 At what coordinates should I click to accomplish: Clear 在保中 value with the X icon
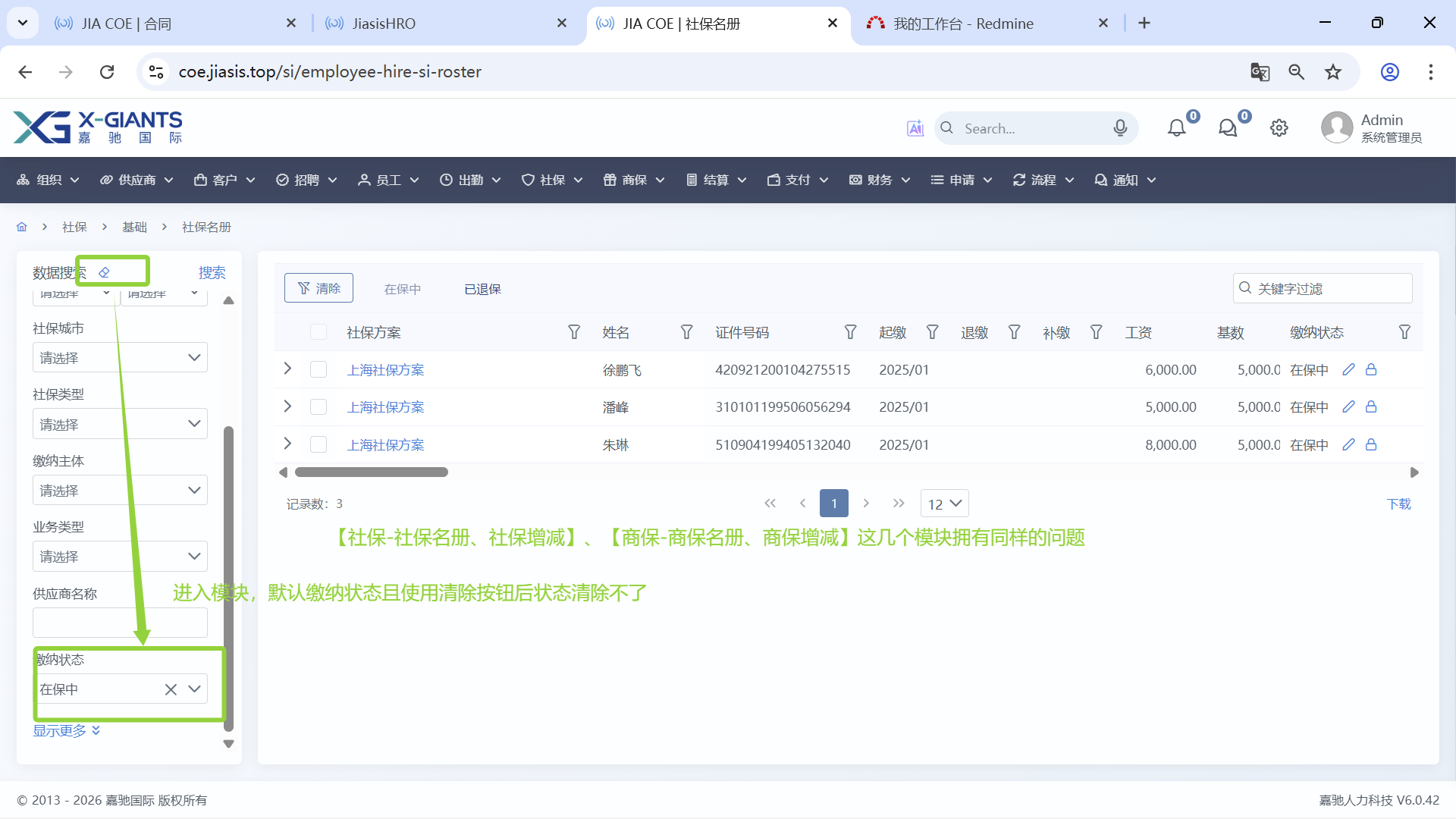point(171,689)
